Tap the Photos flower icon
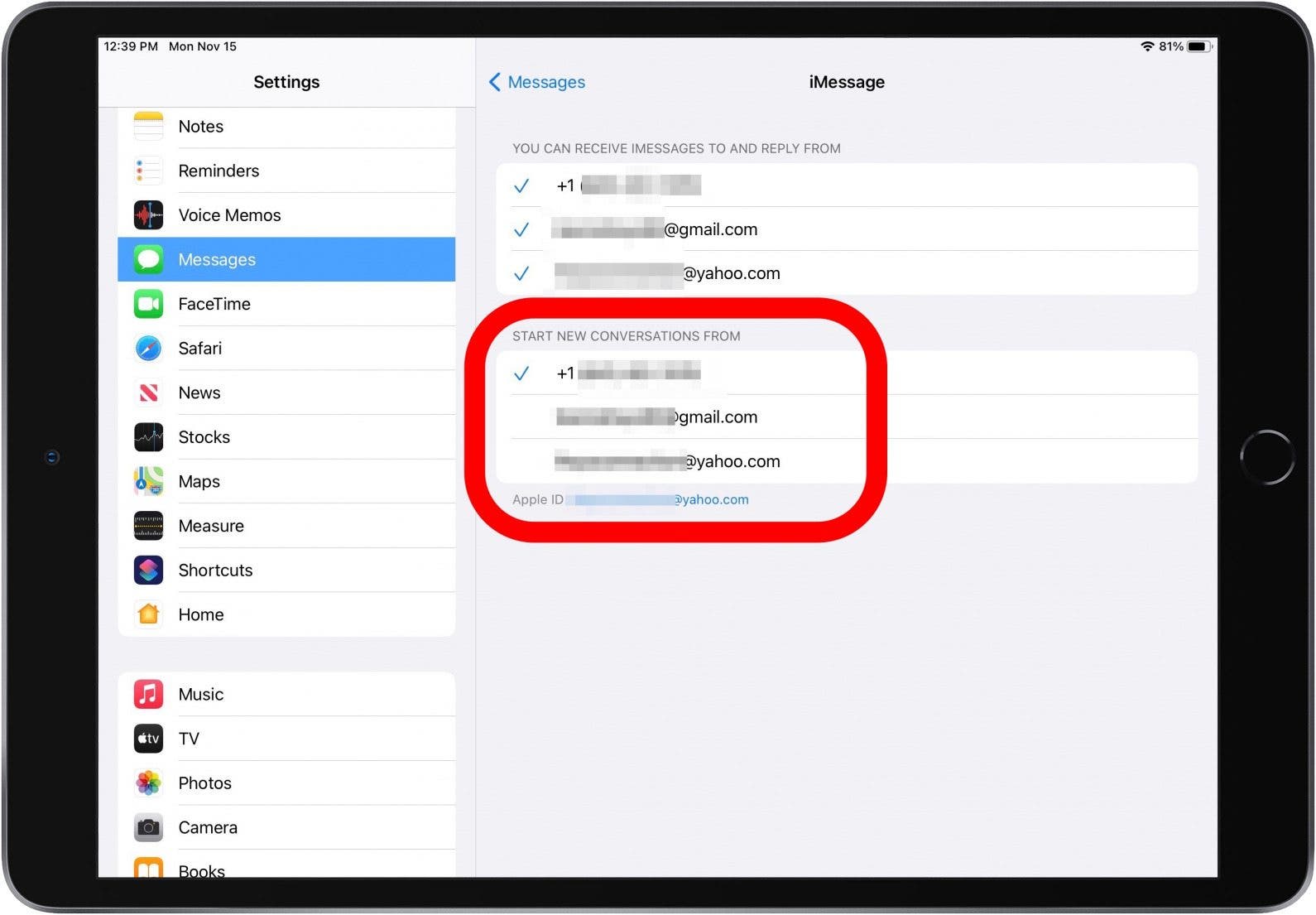The height and width of the screenshot is (915, 1316). (148, 783)
